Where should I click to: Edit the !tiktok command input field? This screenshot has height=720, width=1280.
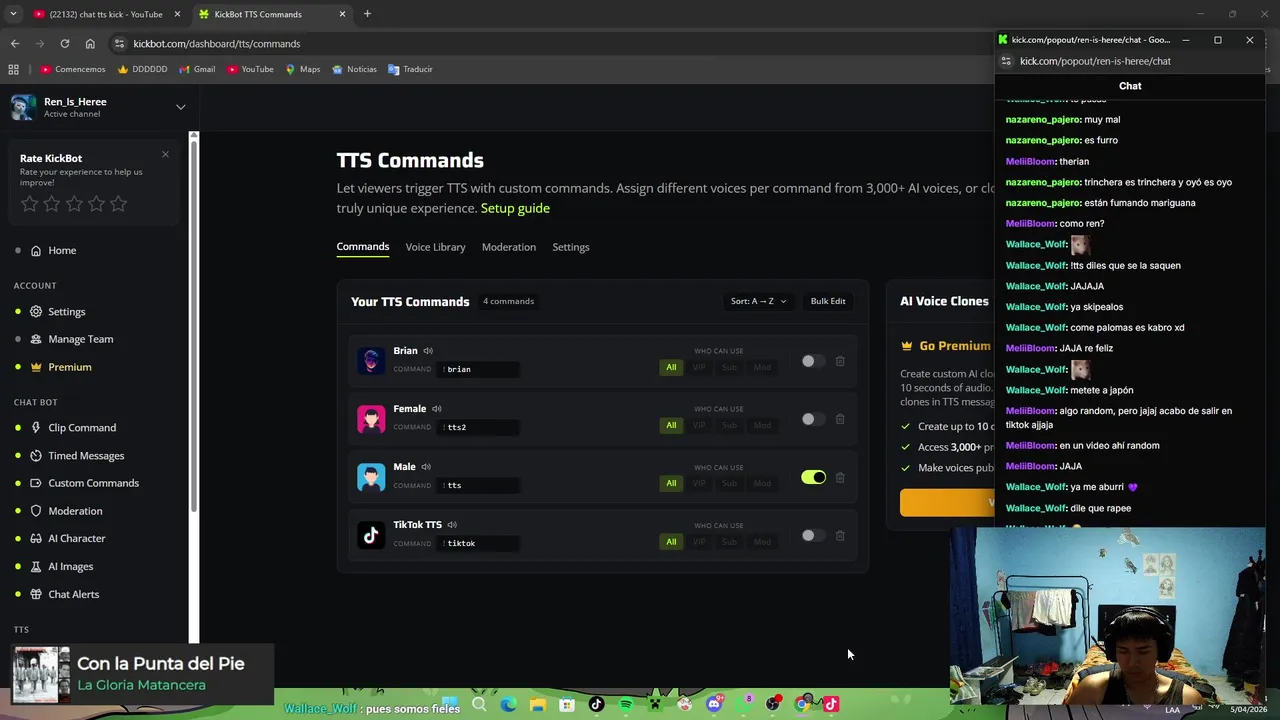click(478, 543)
